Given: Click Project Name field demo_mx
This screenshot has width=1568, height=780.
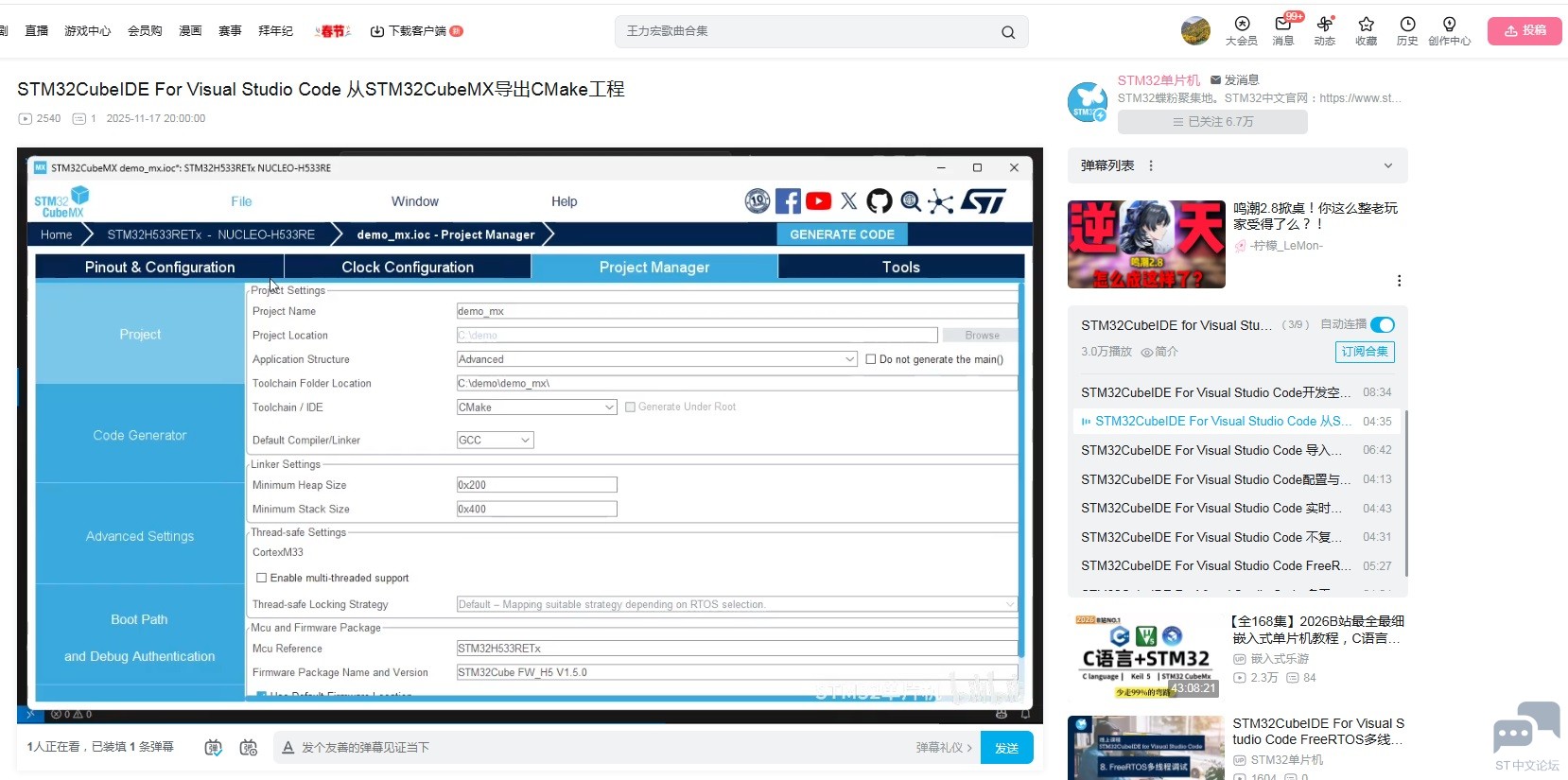Looking at the screenshot, I should [x=737, y=311].
